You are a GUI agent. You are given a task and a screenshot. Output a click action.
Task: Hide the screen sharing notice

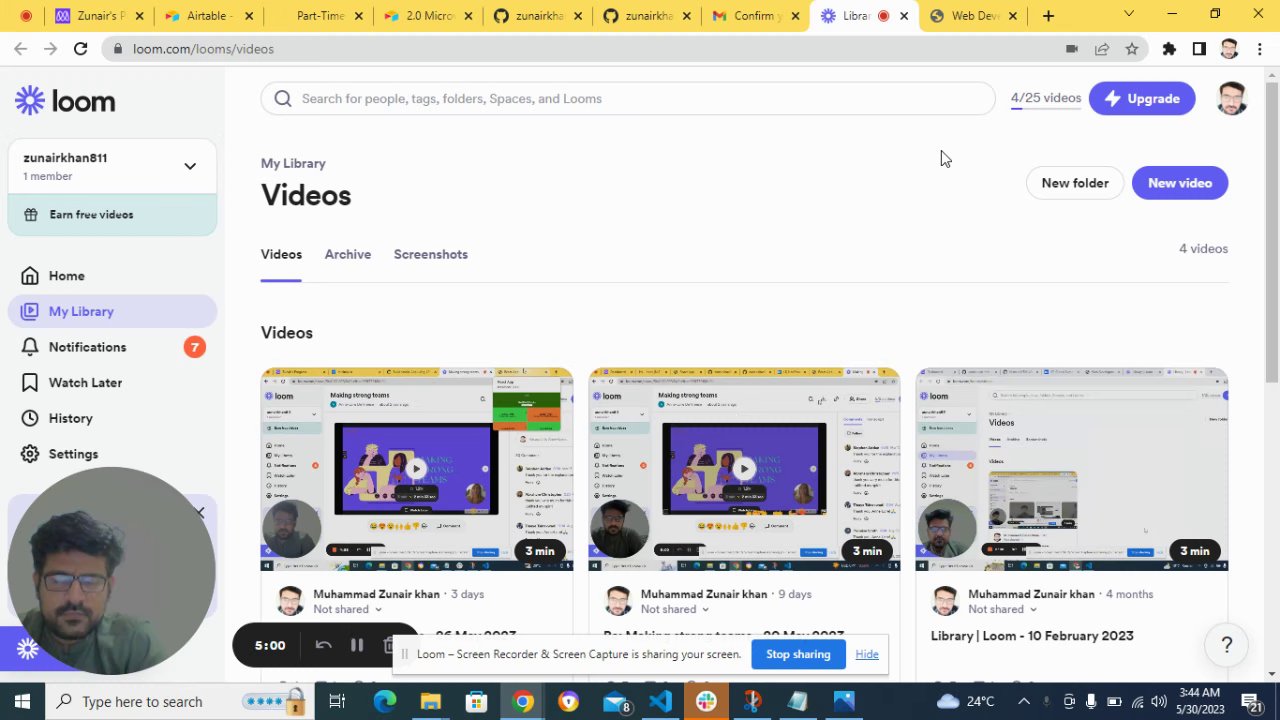pos(867,654)
